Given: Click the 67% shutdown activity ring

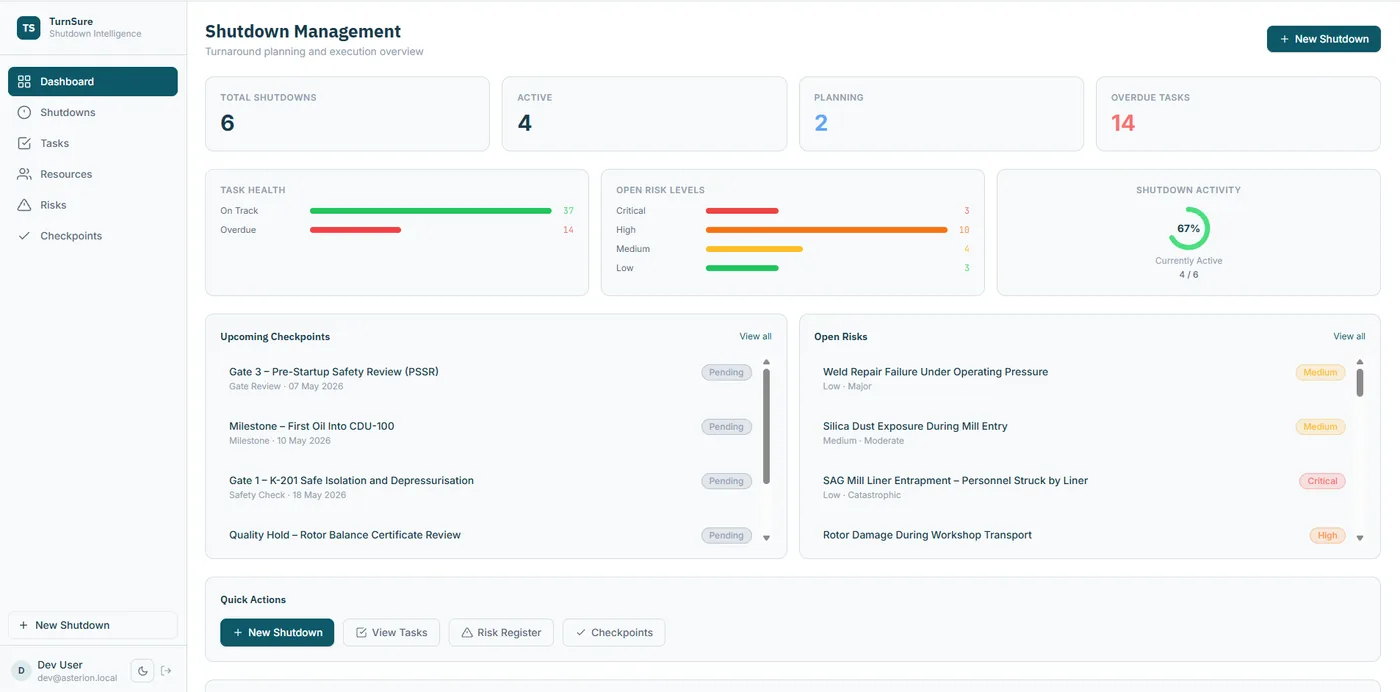Looking at the screenshot, I should point(1189,229).
